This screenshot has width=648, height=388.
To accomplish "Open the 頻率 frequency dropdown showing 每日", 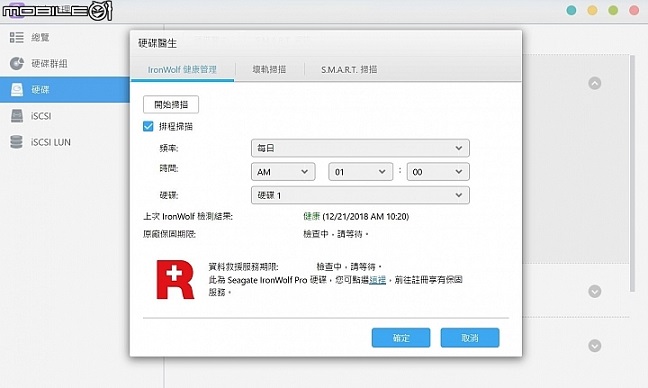I will (360, 148).
